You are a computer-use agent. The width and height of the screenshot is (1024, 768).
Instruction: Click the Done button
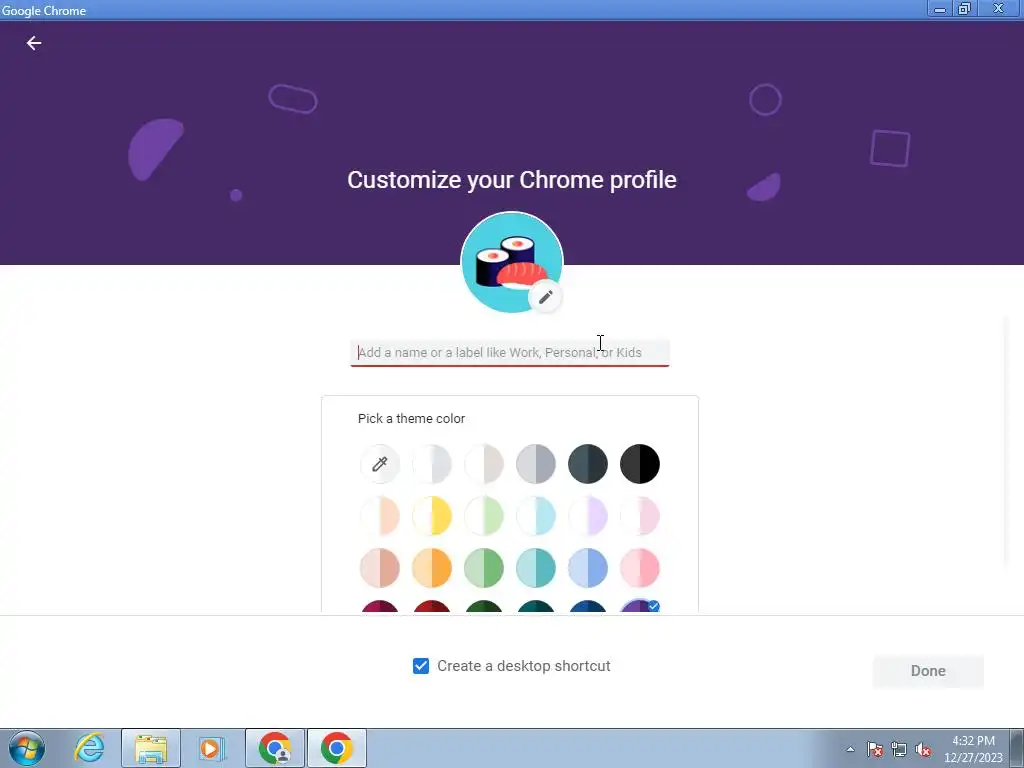click(x=928, y=671)
